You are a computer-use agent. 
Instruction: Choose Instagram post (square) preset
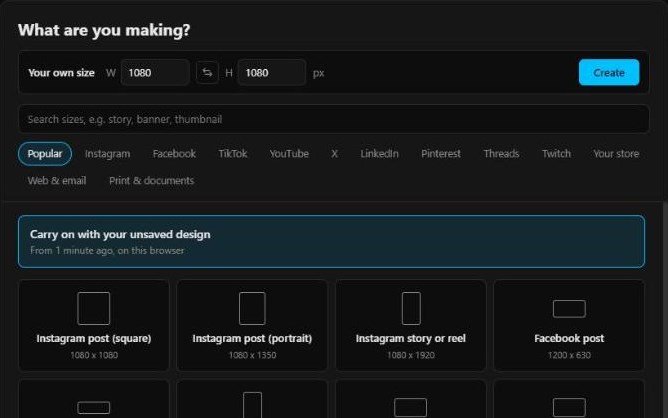[x=94, y=325]
